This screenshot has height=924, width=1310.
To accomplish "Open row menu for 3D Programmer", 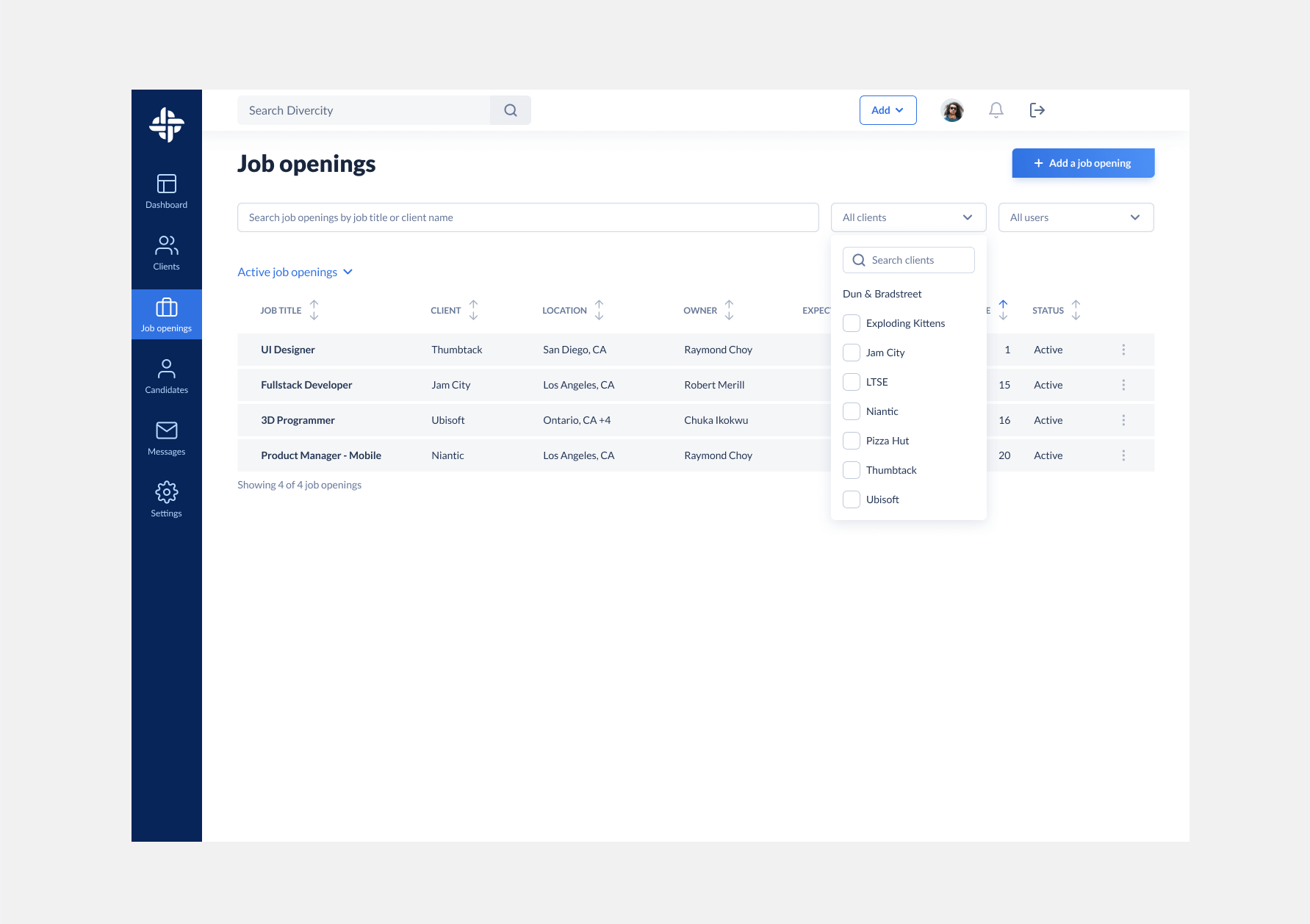I will (x=1123, y=420).
